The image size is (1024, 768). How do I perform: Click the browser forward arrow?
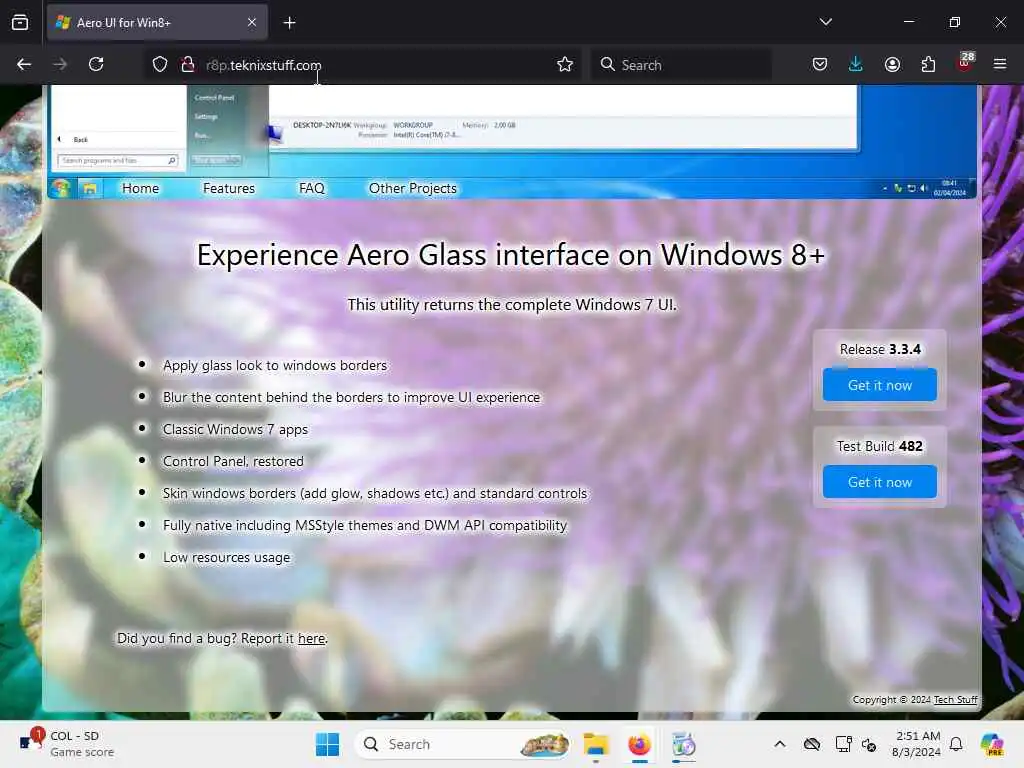60,64
